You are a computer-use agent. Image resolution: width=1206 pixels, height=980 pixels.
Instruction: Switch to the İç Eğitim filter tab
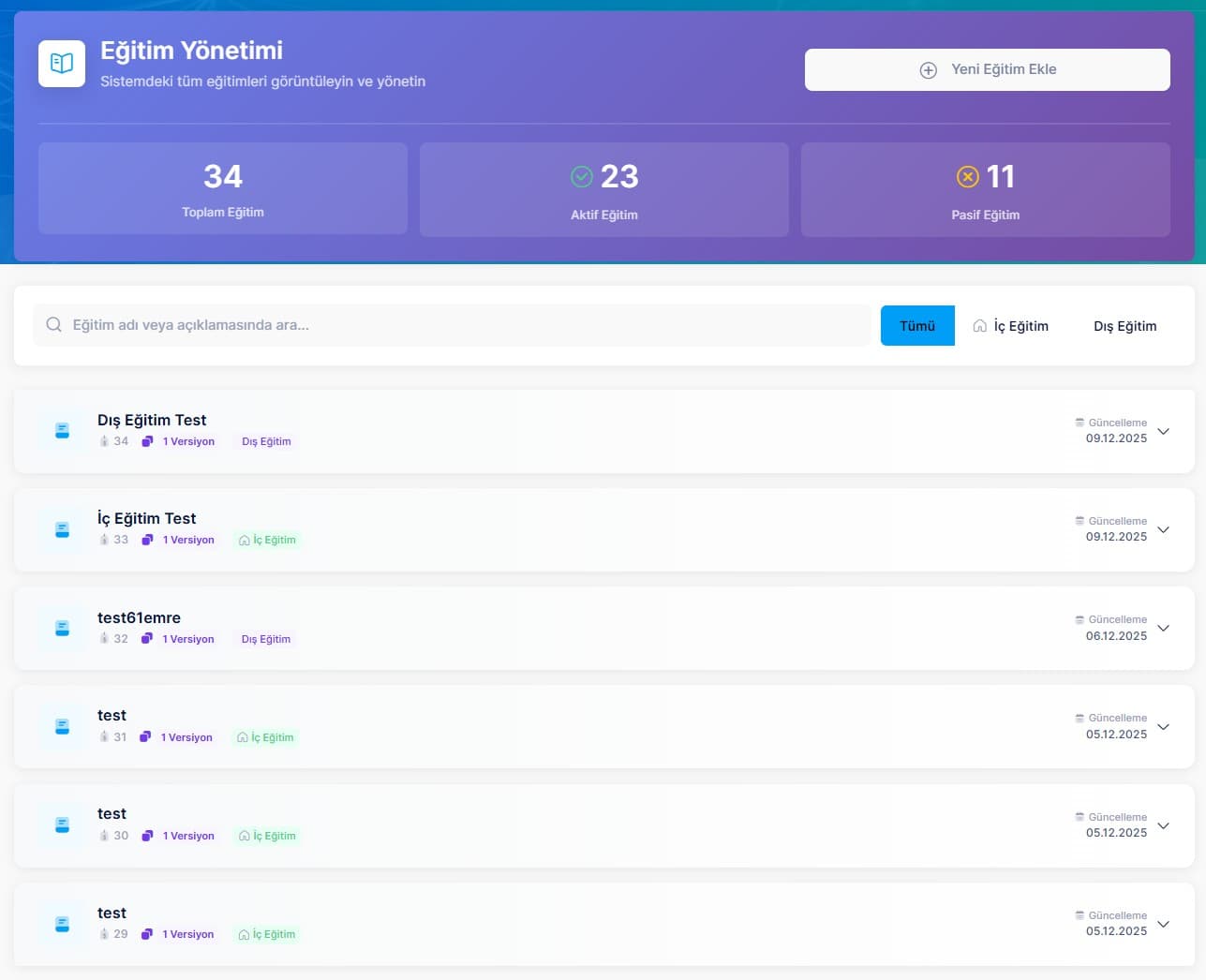click(x=1011, y=325)
